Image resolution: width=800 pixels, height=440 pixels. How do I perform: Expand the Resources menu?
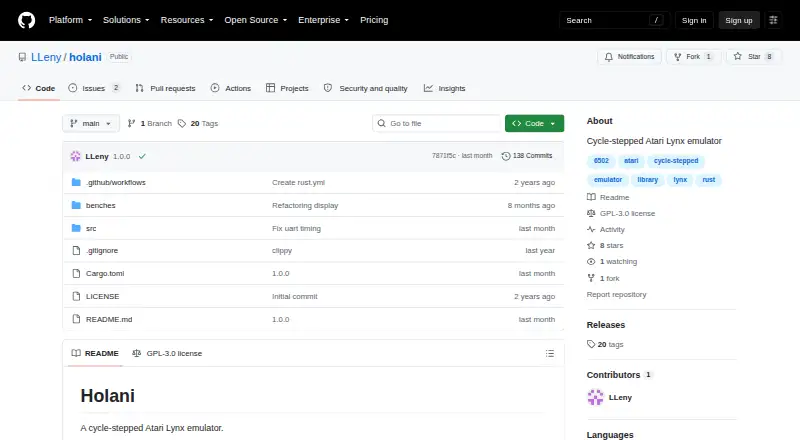tap(187, 20)
